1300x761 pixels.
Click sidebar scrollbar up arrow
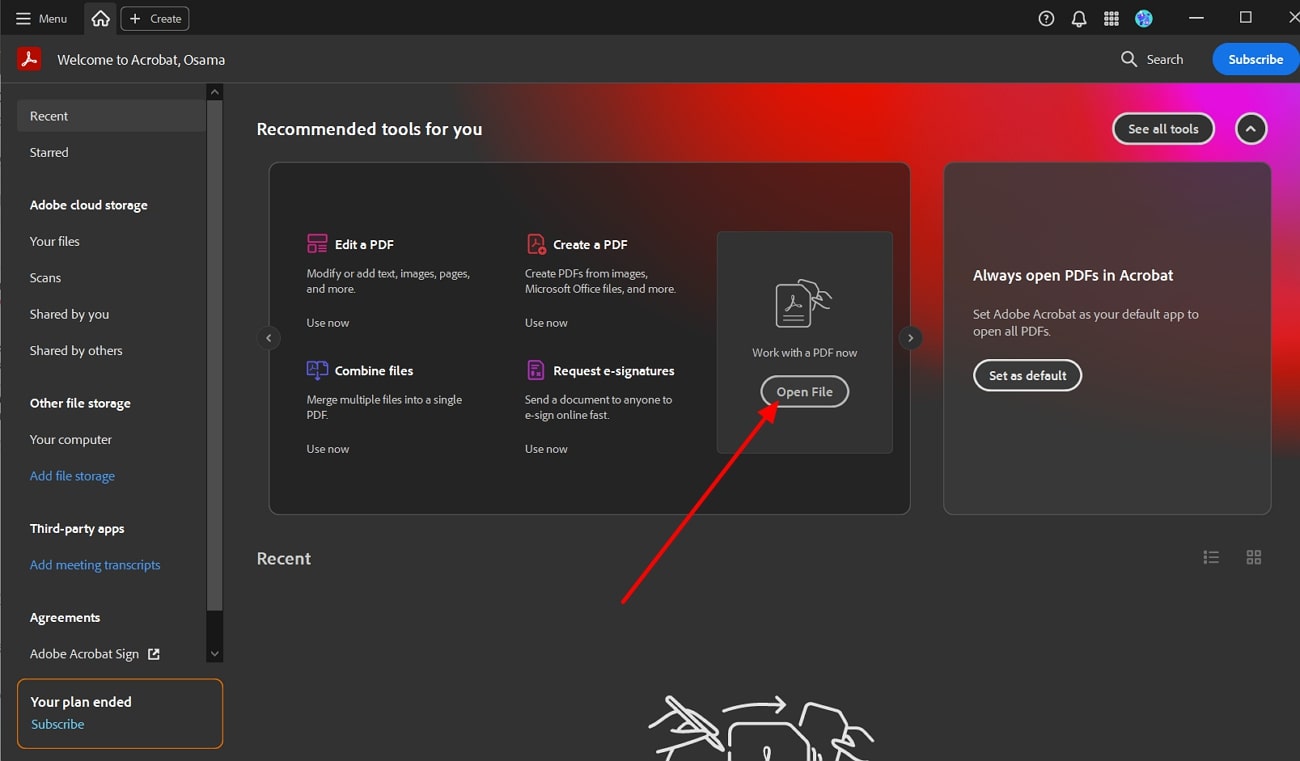pos(214,92)
